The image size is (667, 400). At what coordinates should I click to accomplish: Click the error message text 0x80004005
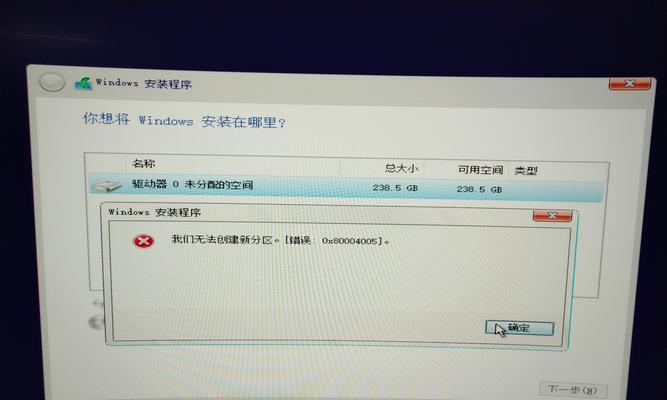[280, 240]
